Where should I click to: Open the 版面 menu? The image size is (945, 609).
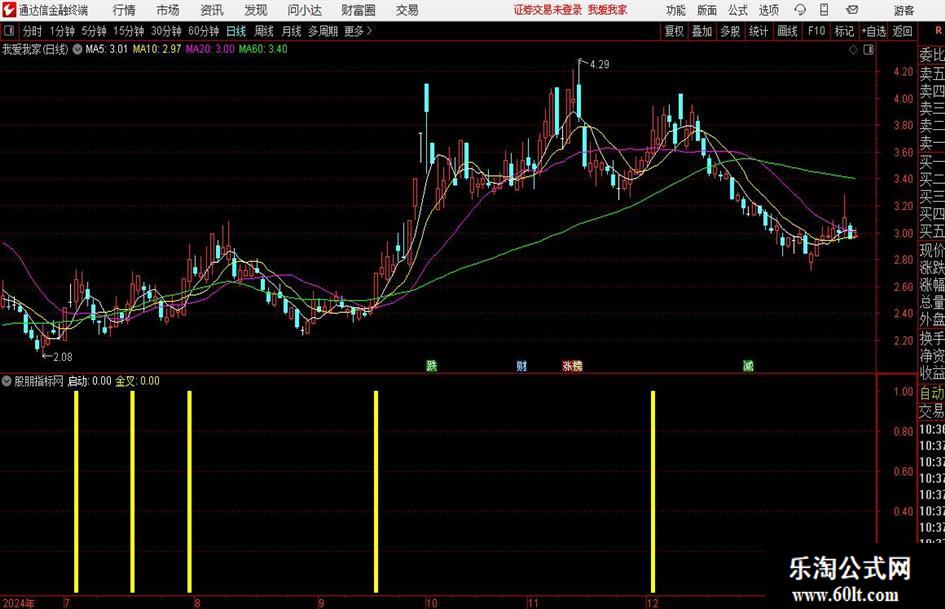pos(706,10)
